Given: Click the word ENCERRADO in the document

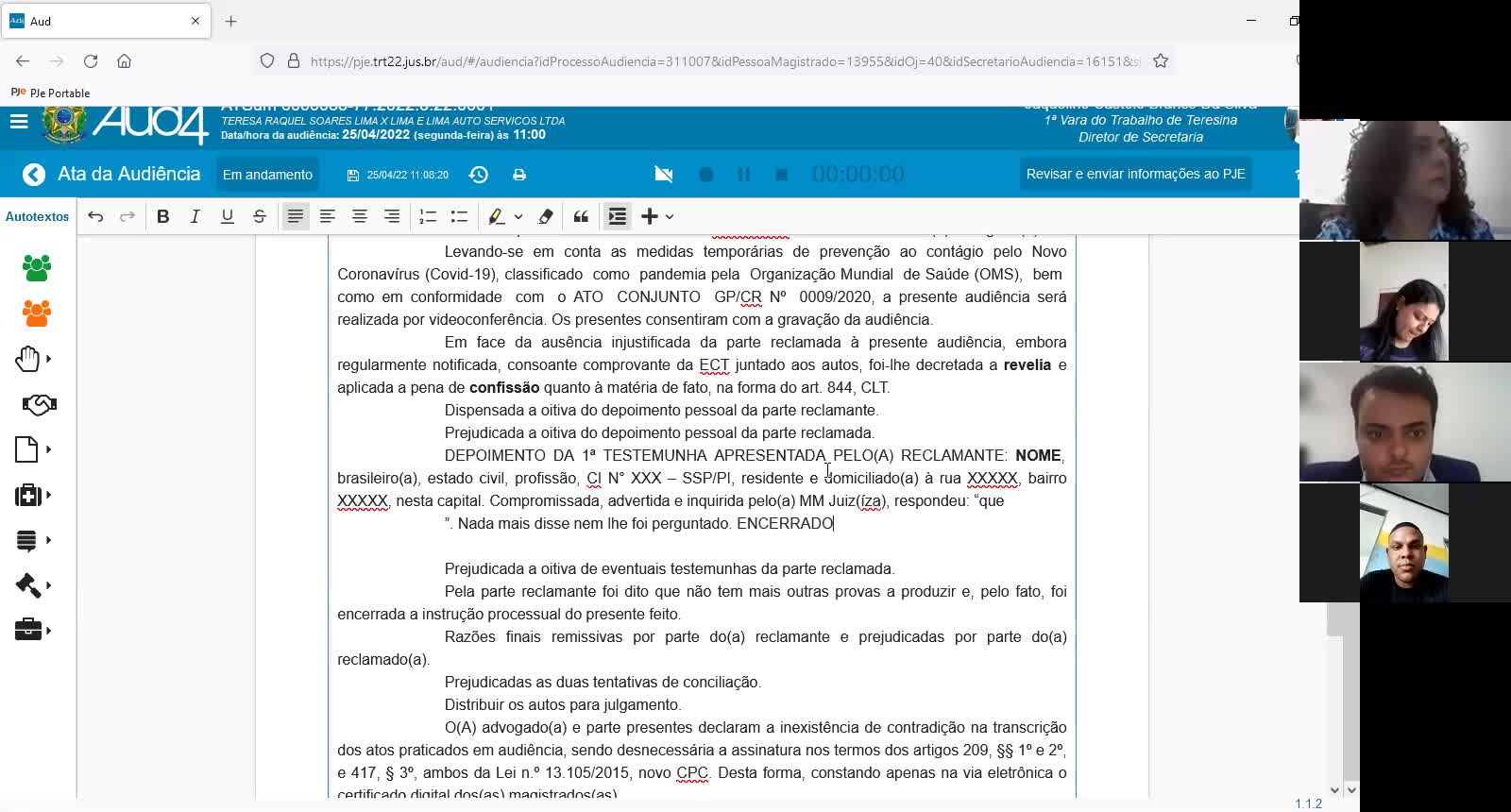Looking at the screenshot, I should 785,523.
